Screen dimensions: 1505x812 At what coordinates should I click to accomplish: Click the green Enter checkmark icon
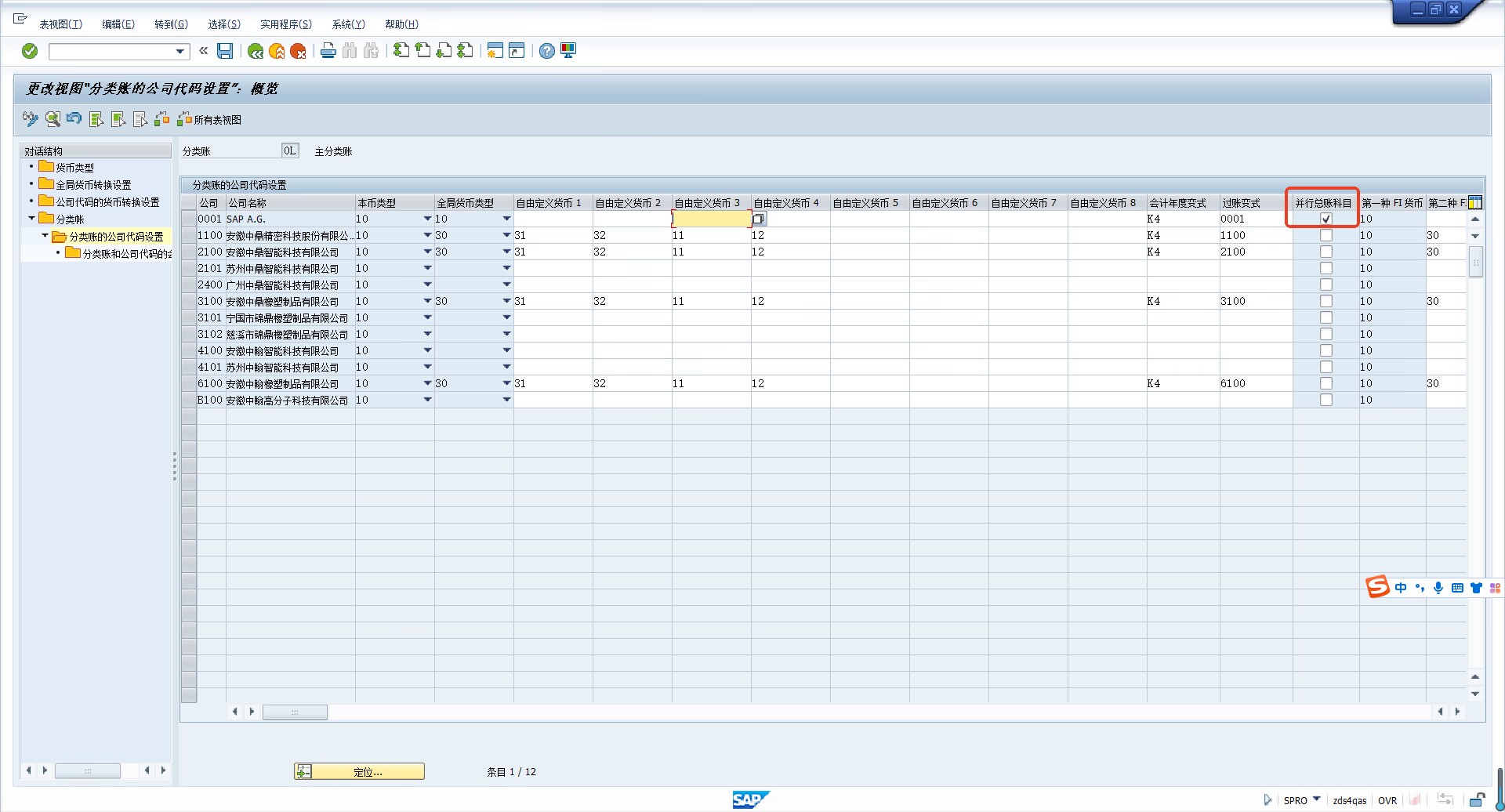pos(30,51)
